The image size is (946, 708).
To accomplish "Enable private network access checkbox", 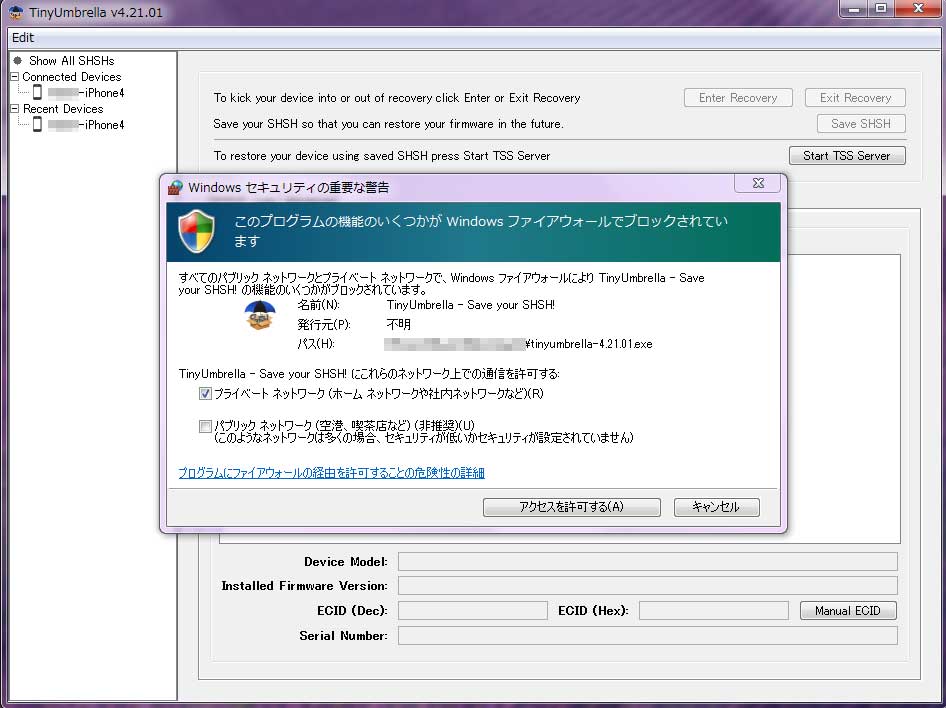I will pos(205,394).
